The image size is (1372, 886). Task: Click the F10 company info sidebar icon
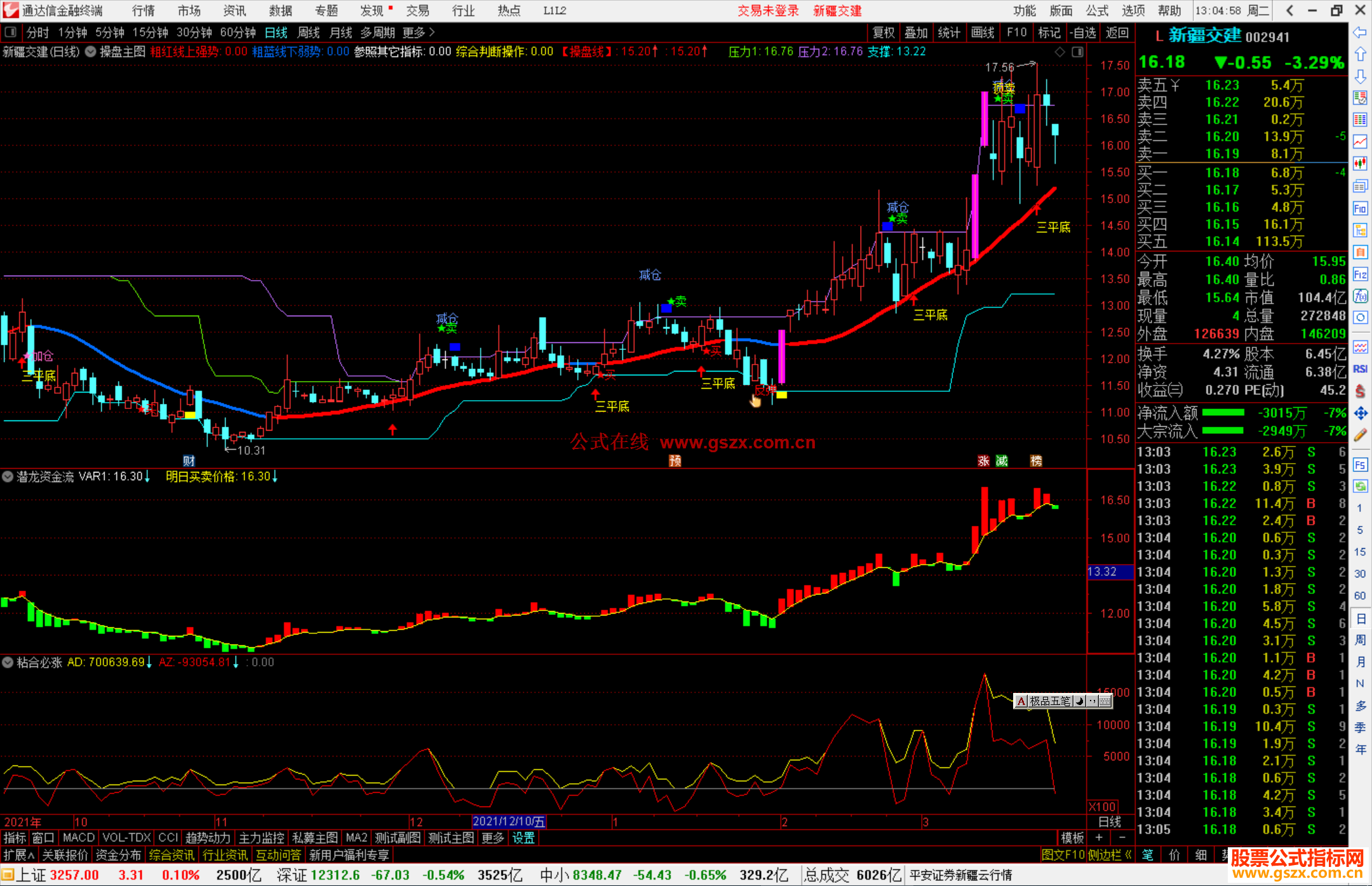pyautogui.click(x=1360, y=208)
